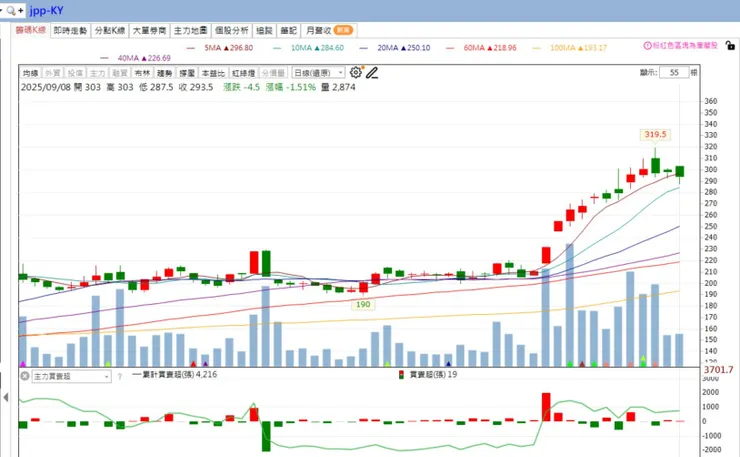Toggle the 主力 overlay button

point(97,73)
